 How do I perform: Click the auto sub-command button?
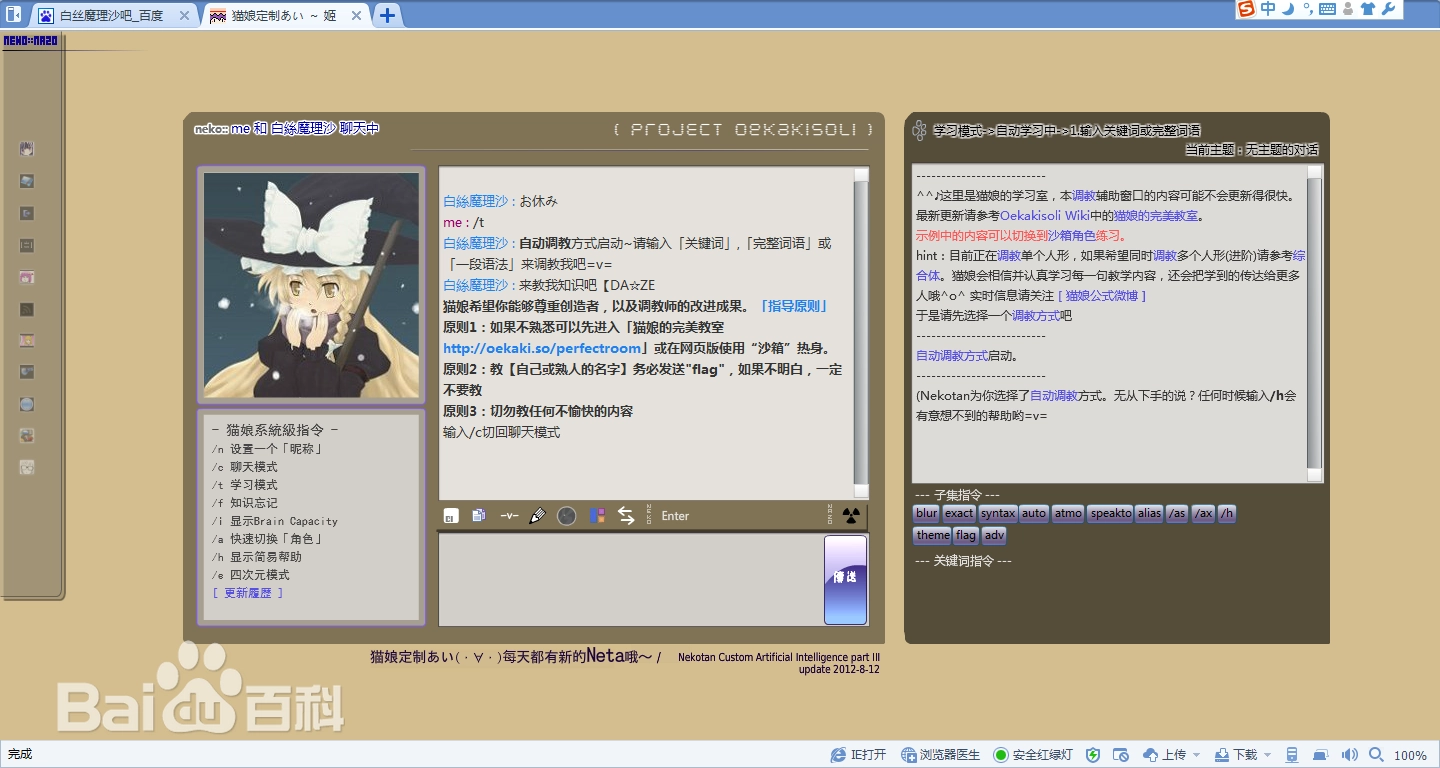(1034, 513)
